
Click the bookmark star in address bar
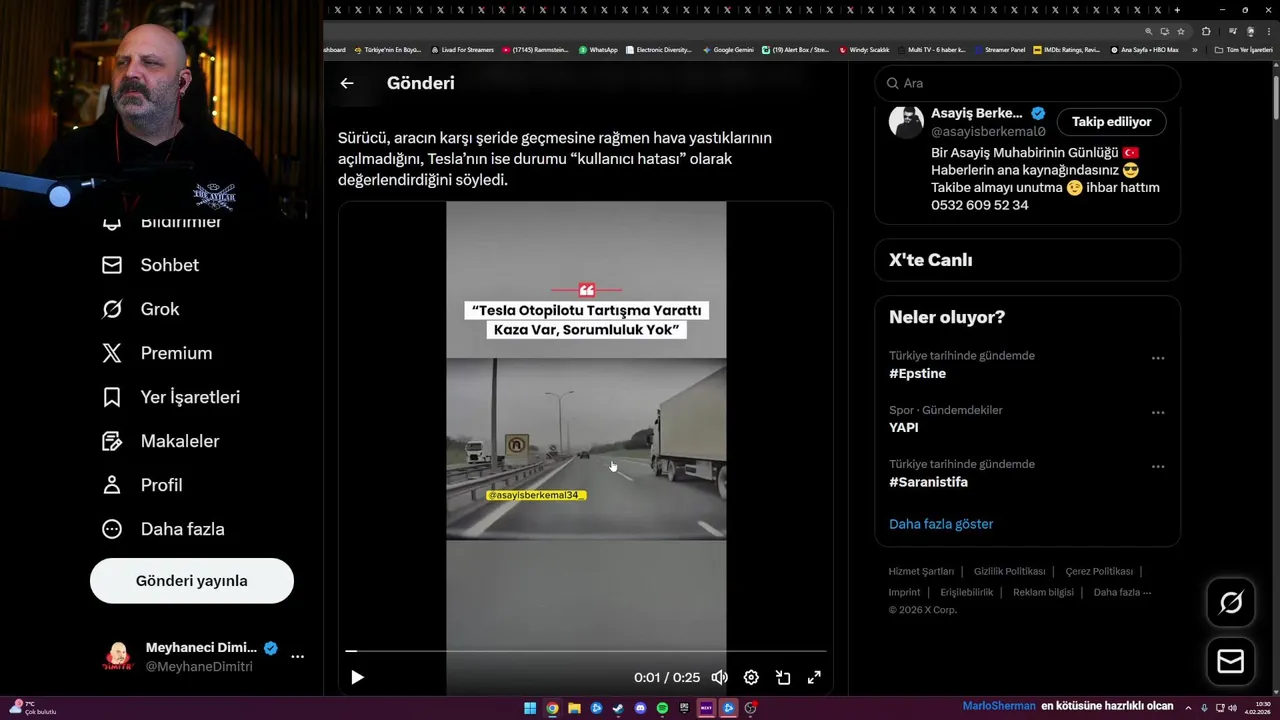[1181, 31]
